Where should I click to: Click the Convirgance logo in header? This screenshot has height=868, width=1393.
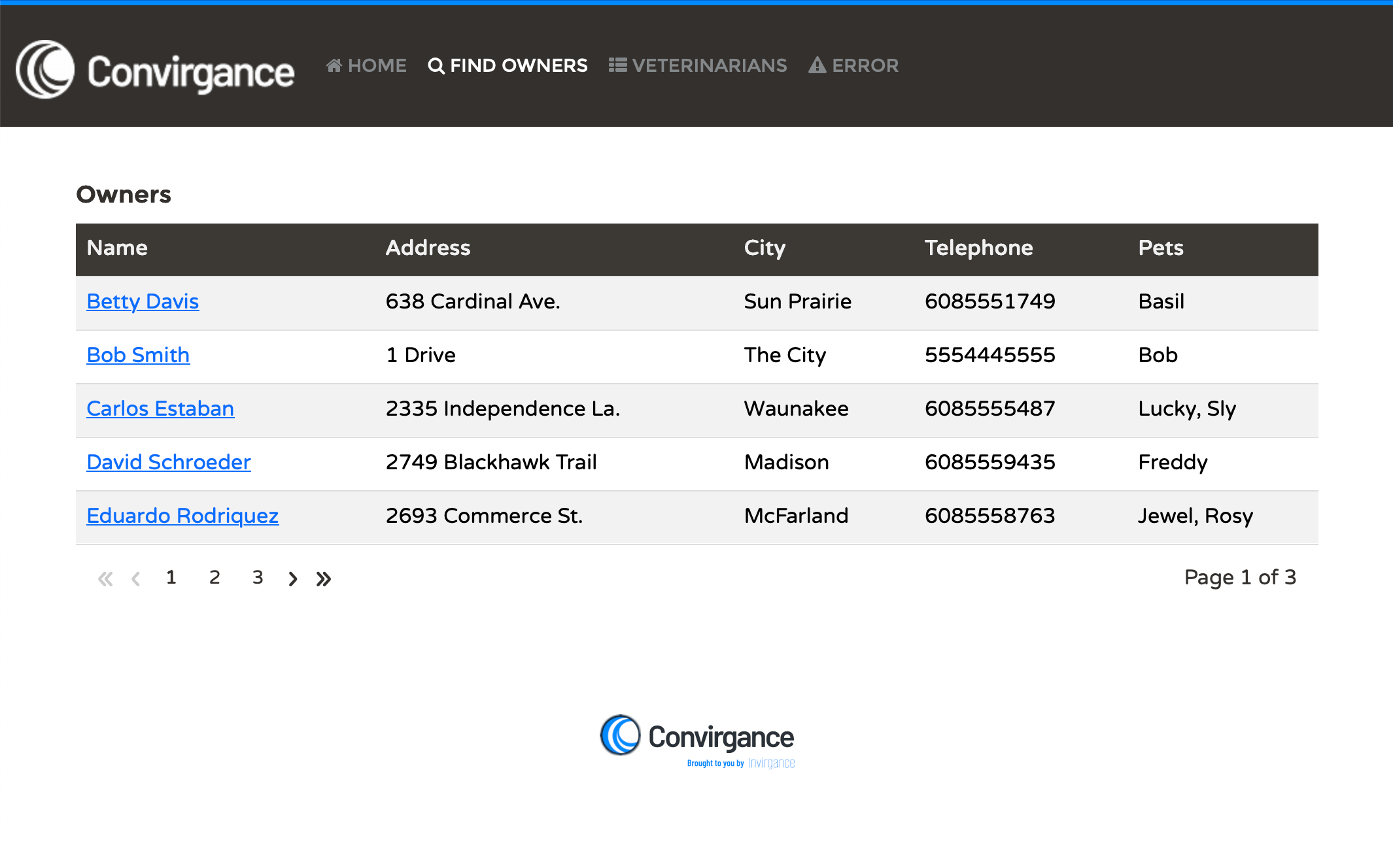pyautogui.click(x=155, y=70)
